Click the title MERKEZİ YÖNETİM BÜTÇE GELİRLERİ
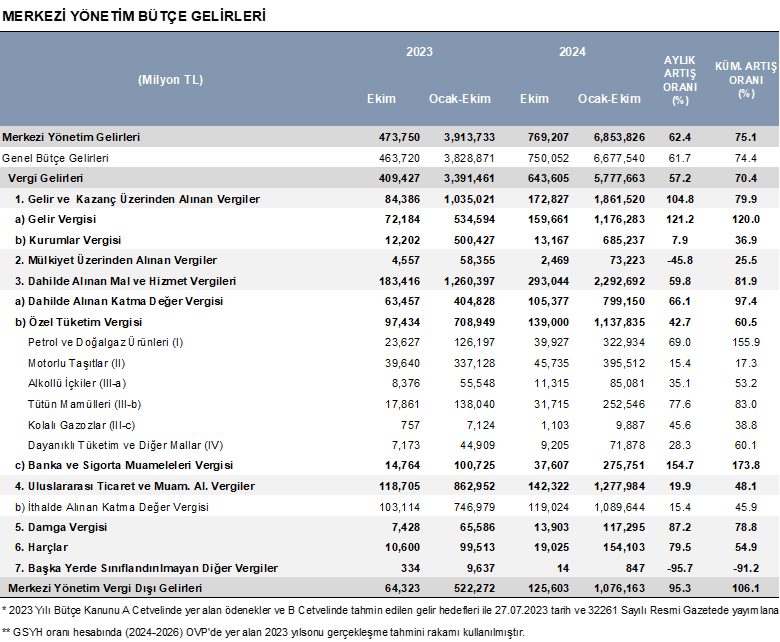Image resolution: width=780 pixels, height=642 pixels. pyautogui.click(x=134, y=16)
